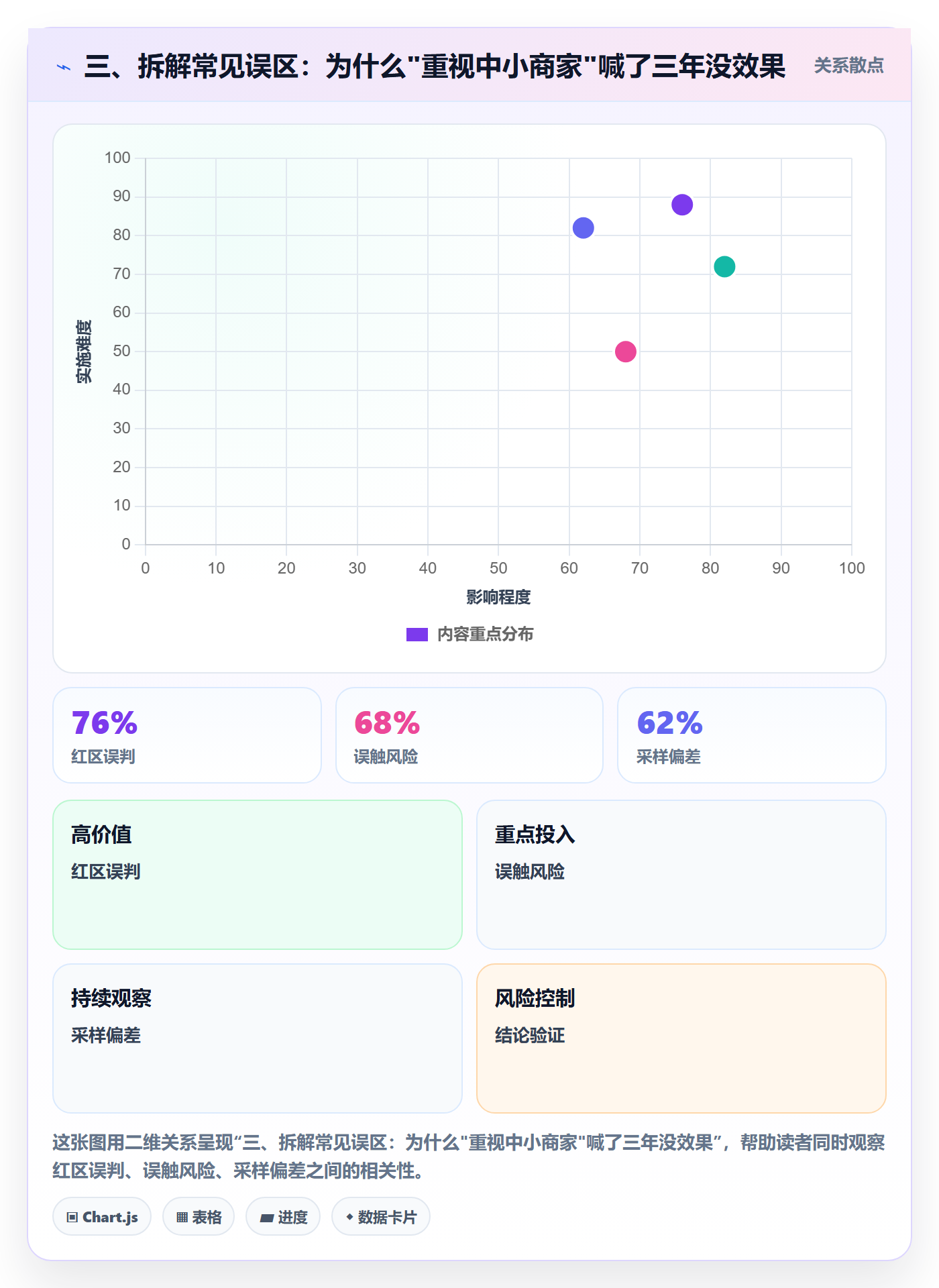Open the 风险控制 quadrant card
The width and height of the screenshot is (939, 1288).
681,1038
